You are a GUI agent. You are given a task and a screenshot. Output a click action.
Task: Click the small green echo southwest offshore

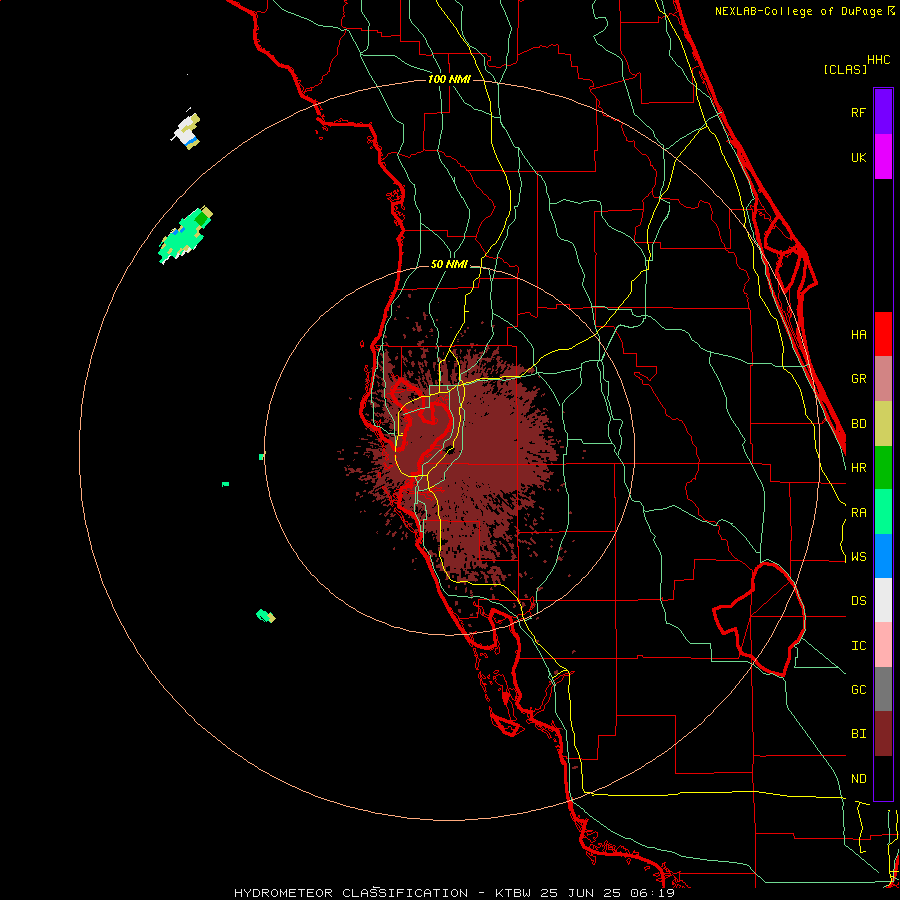tap(265, 616)
